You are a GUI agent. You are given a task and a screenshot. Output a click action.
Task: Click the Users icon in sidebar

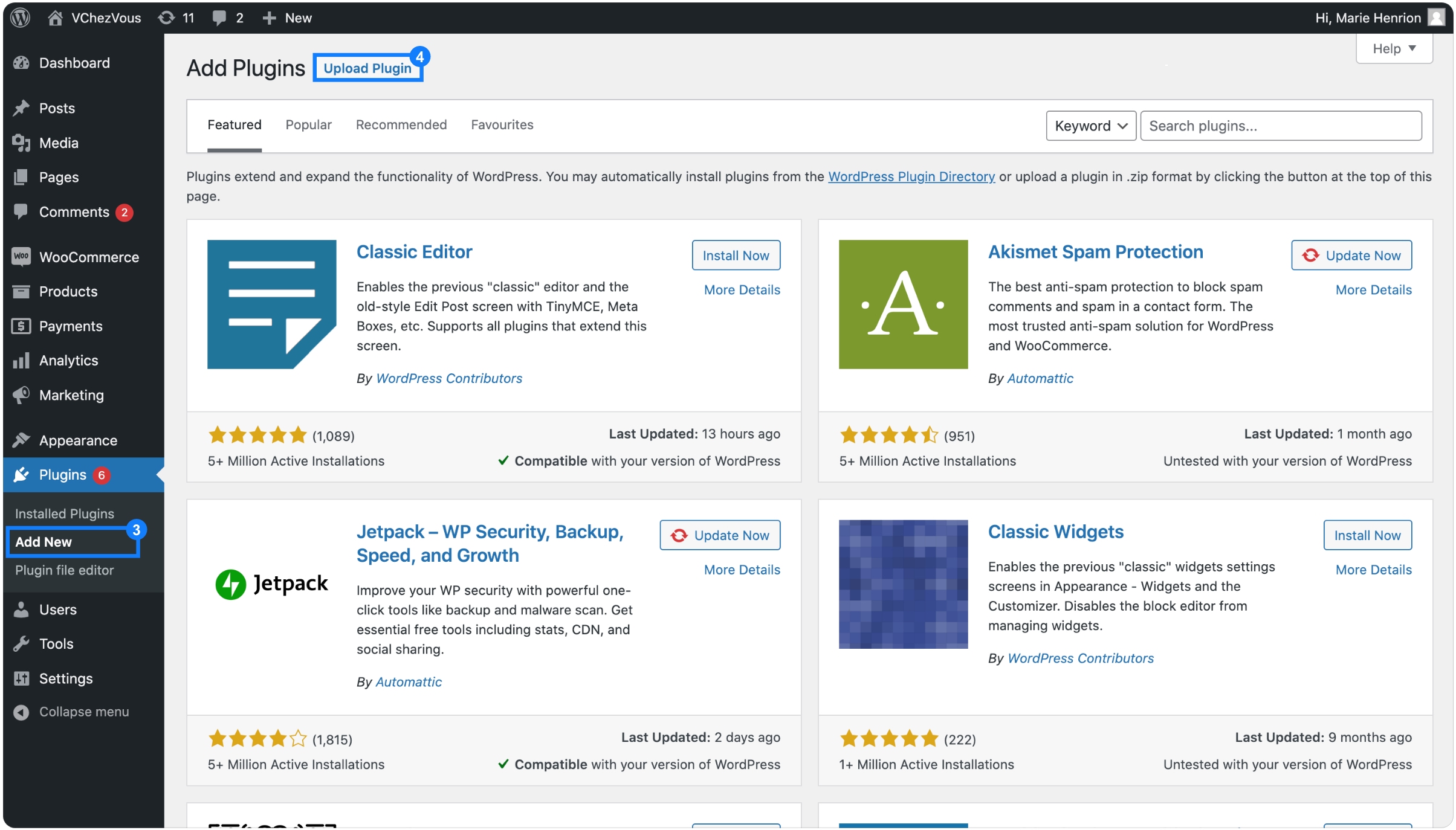coord(21,610)
